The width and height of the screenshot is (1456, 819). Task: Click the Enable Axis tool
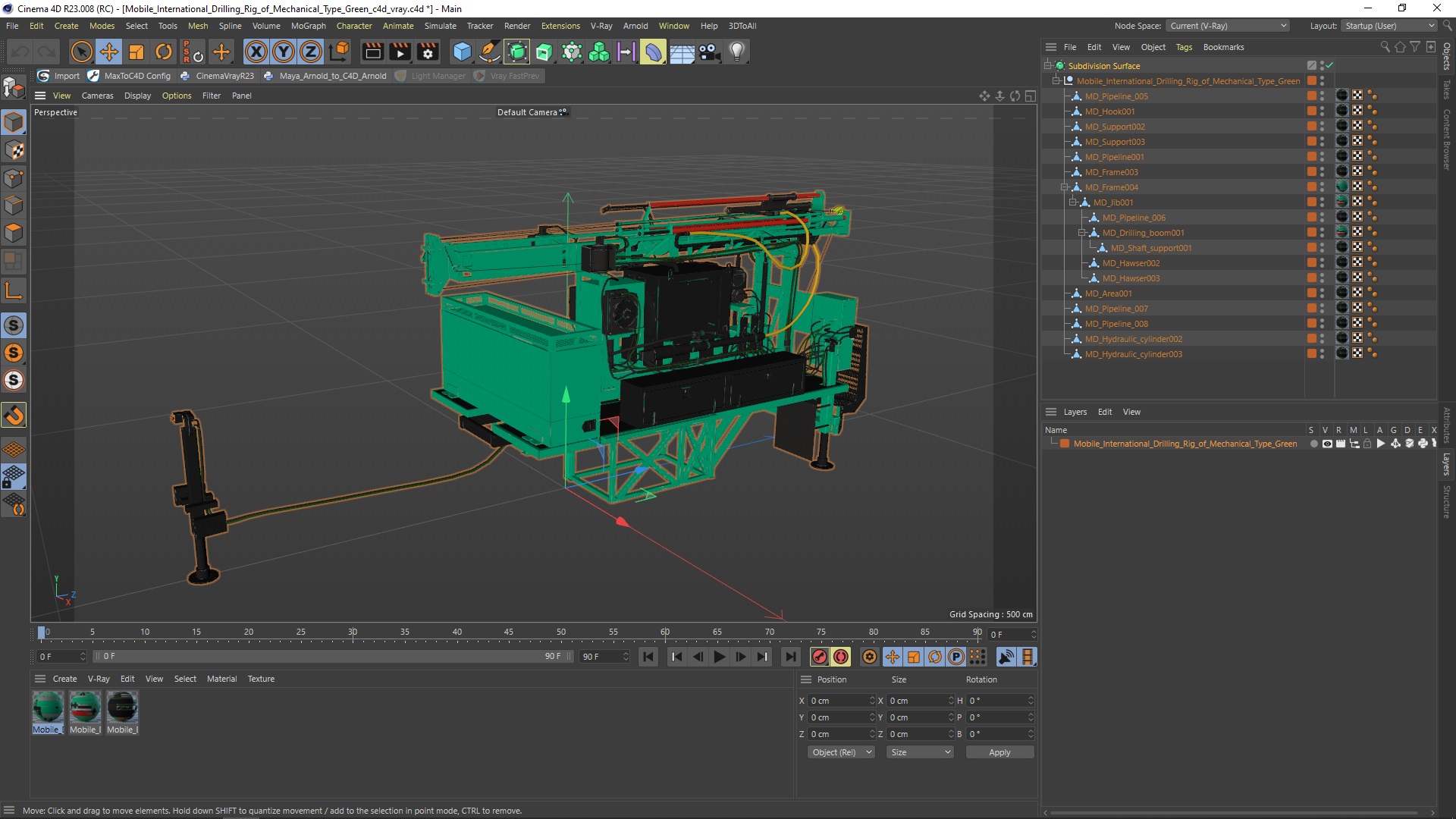[14, 290]
